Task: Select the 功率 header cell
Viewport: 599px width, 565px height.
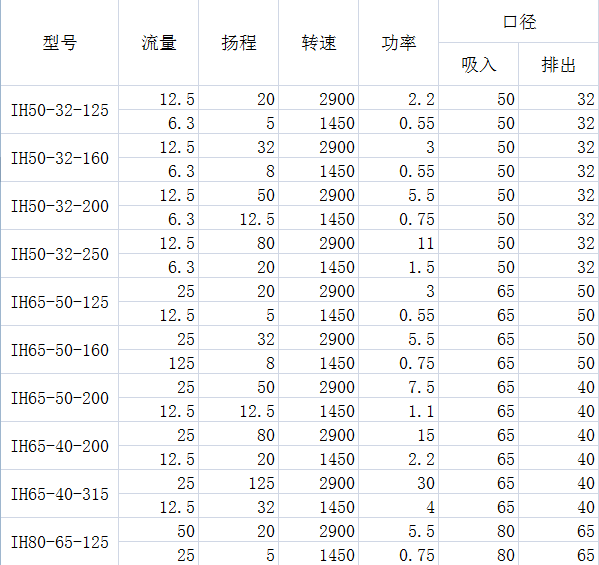Action: [x=398, y=42]
